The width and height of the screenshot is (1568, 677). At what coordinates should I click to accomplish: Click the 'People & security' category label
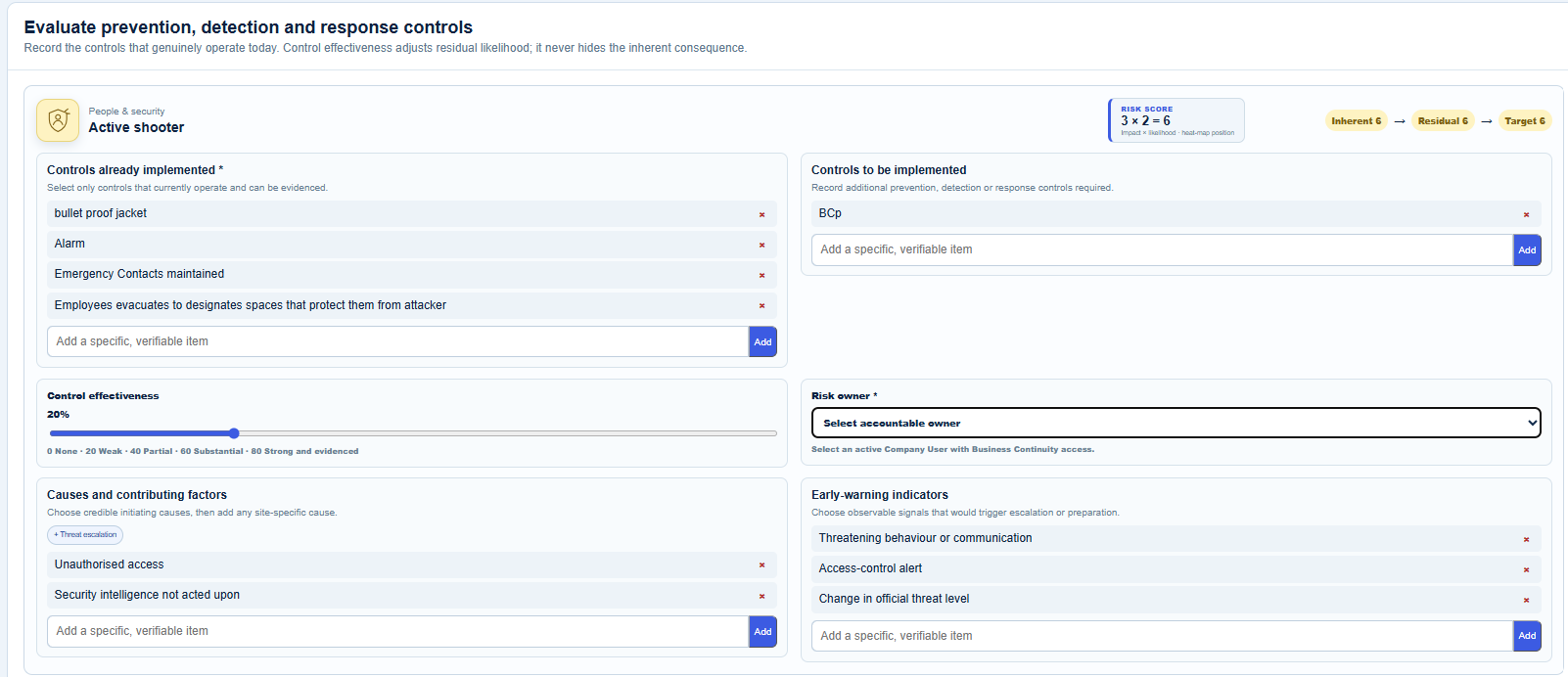tap(126, 112)
